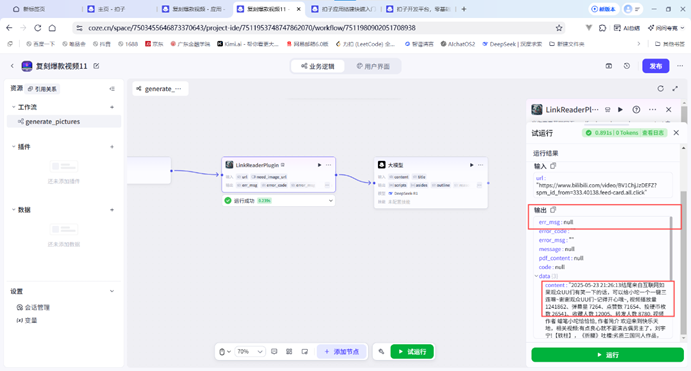Screen dimensions: 691x371
Task: Go back using the browser back arrow
Action: [x=9, y=28]
